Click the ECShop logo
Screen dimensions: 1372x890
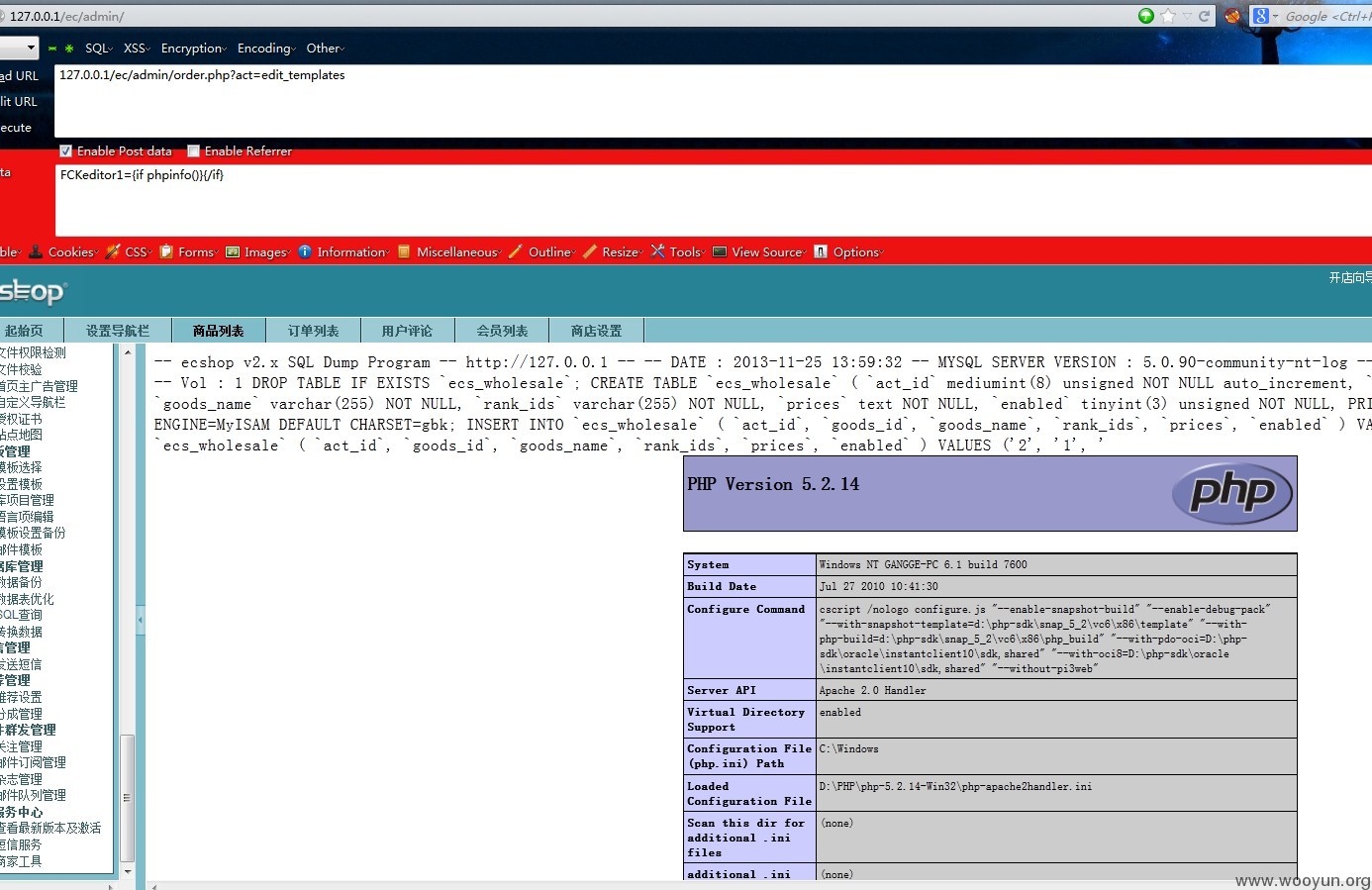33,291
